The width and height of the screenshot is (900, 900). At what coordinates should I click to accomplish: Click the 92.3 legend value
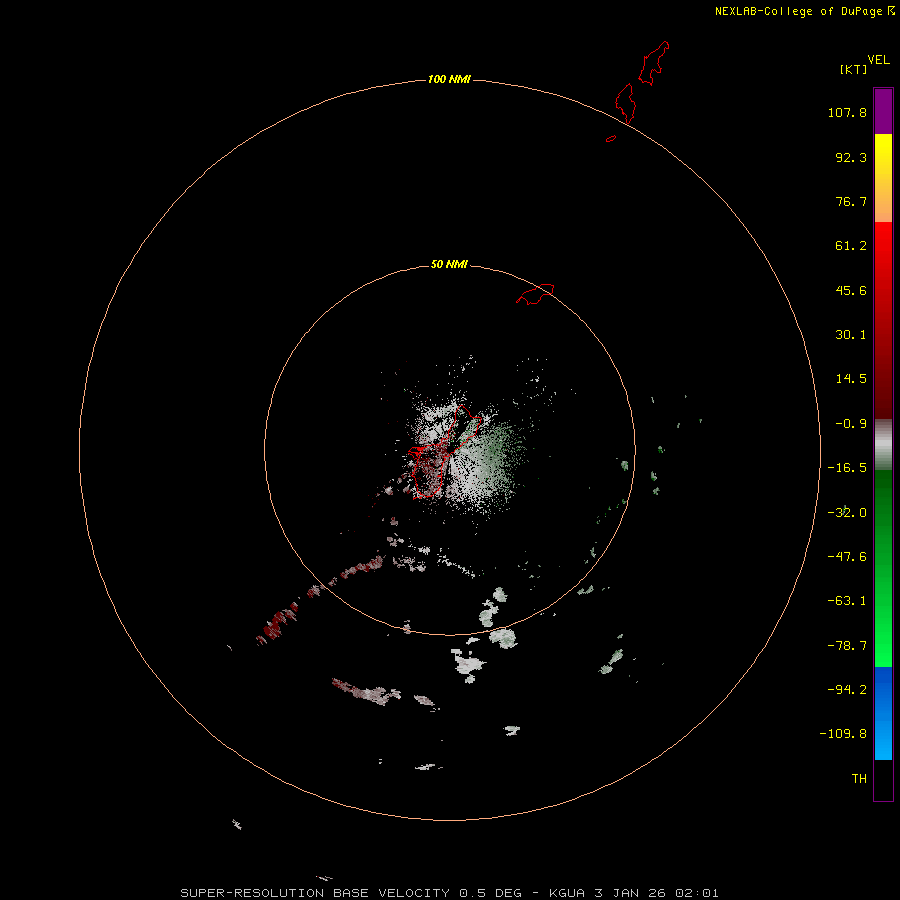point(851,157)
